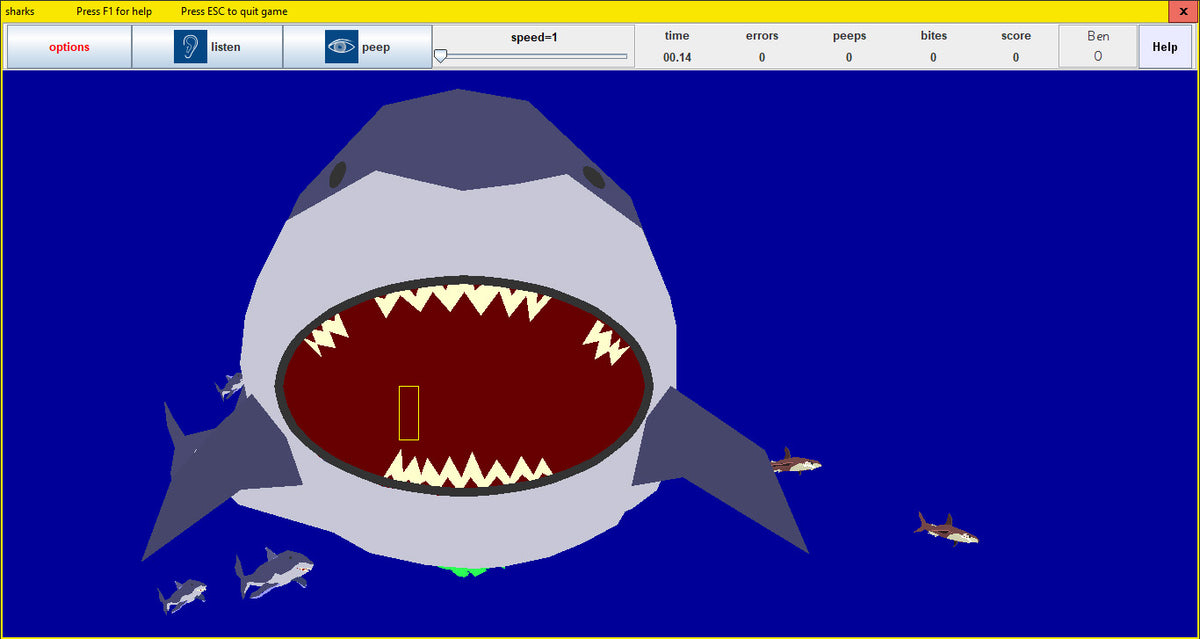This screenshot has width=1200, height=639.
Task: Click the time value 00.14
Action: (677, 57)
